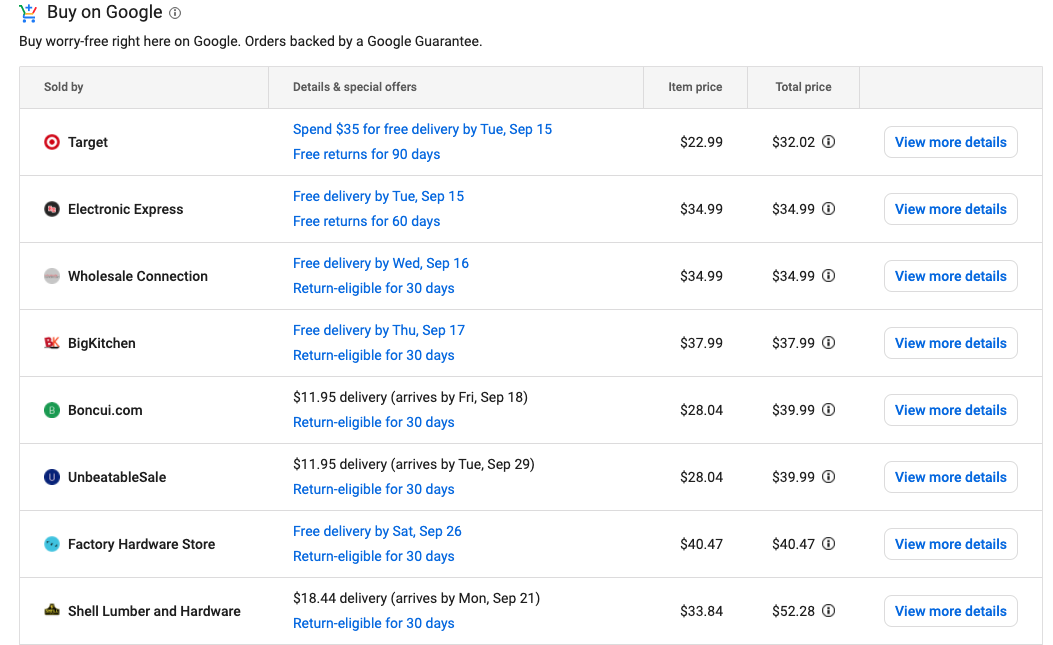Select the Item price column header
Image resolution: width=1053 pixels, height=645 pixels.
pyautogui.click(x=695, y=87)
